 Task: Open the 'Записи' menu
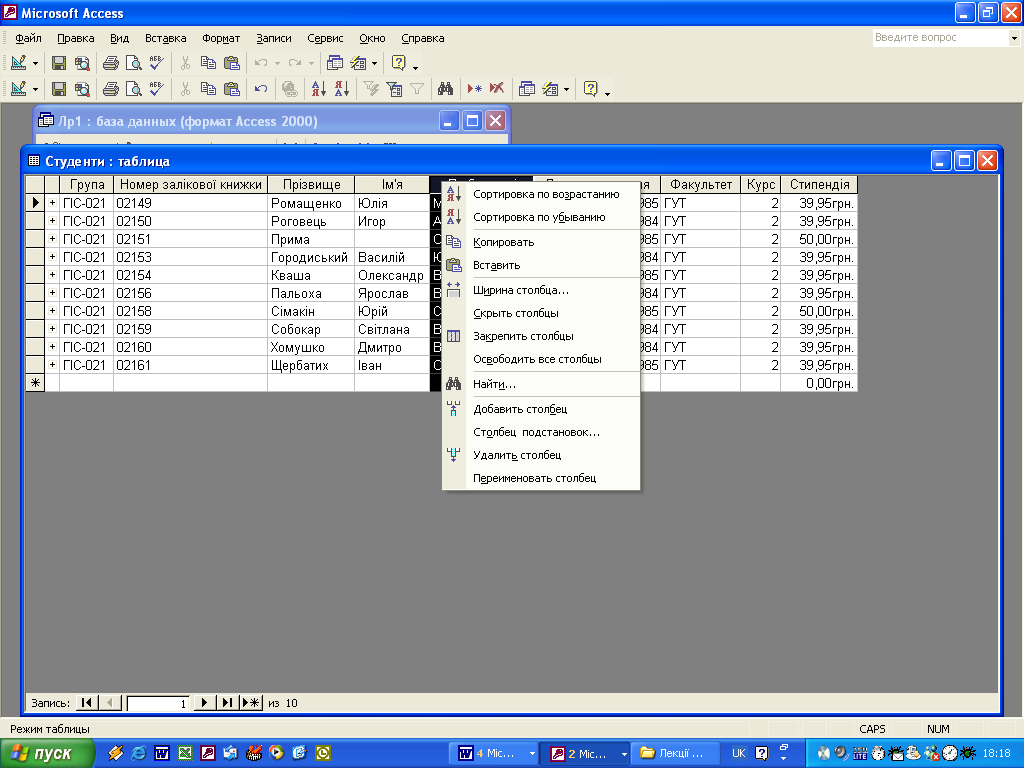(x=274, y=38)
